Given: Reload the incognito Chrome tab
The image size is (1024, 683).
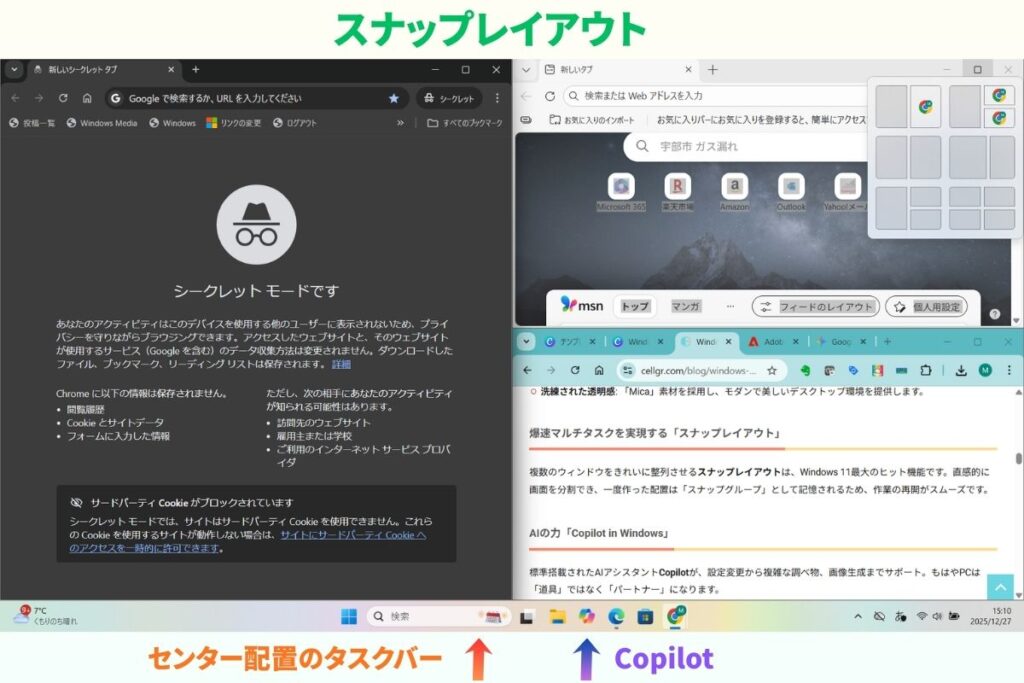Looking at the screenshot, I should [63, 99].
